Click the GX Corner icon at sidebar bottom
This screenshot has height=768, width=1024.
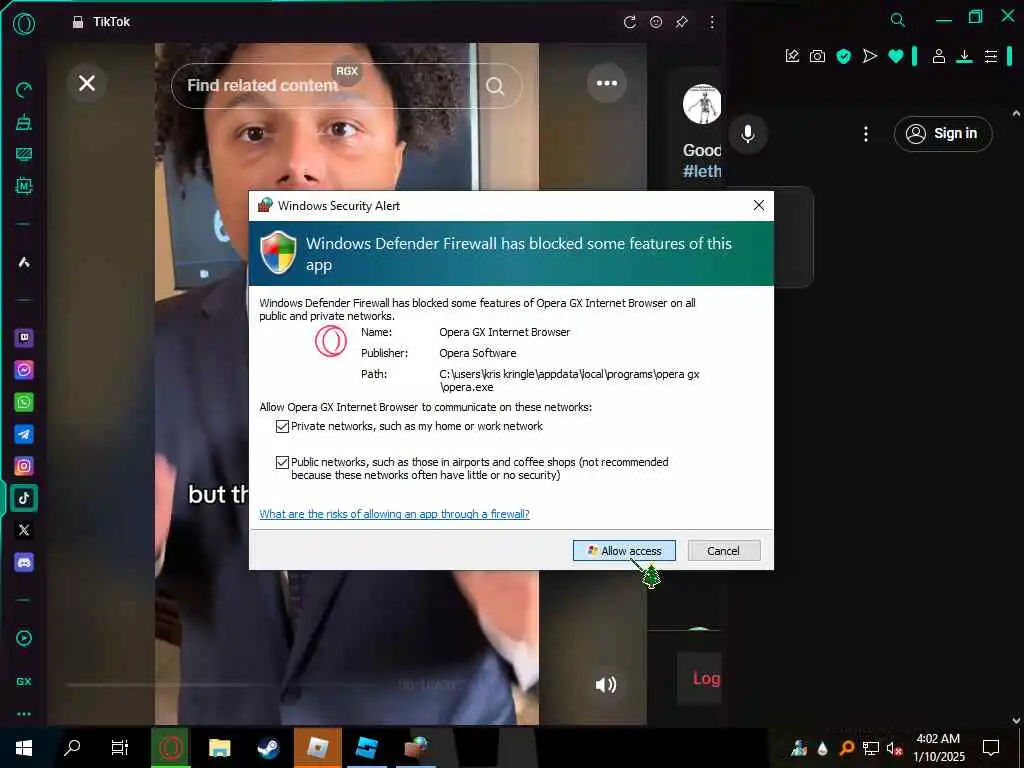point(24,681)
